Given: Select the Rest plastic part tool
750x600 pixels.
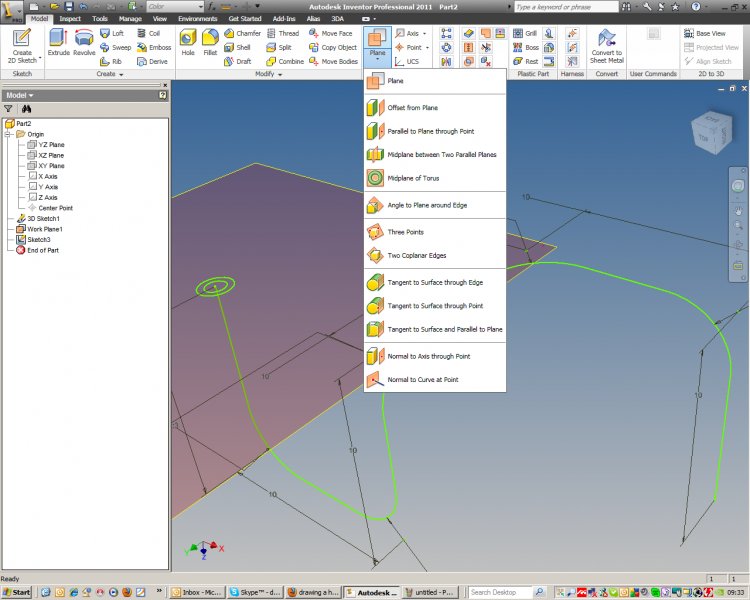Looking at the screenshot, I should click(525, 61).
